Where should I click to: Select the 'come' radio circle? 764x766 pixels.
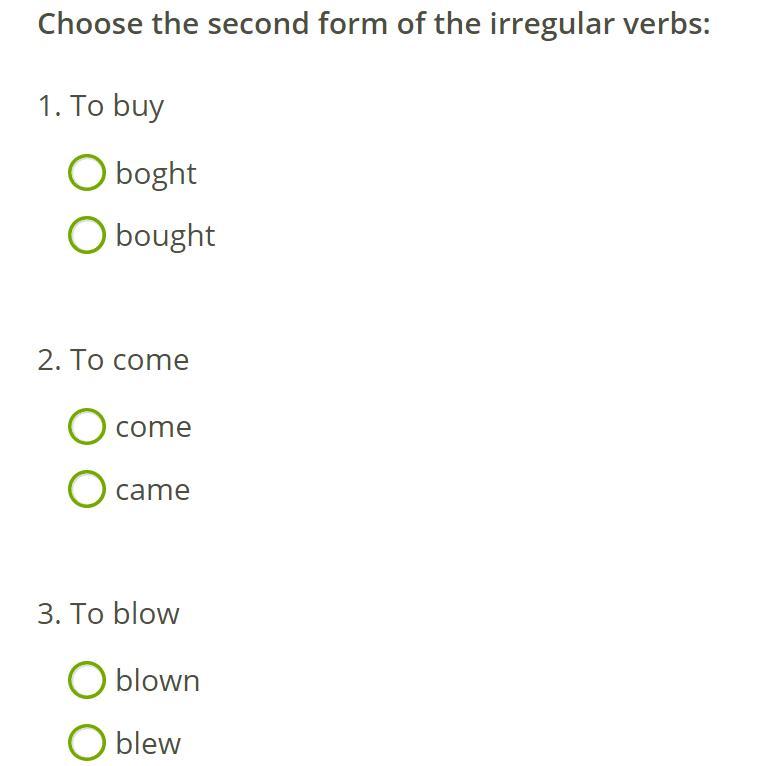pyautogui.click(x=86, y=426)
